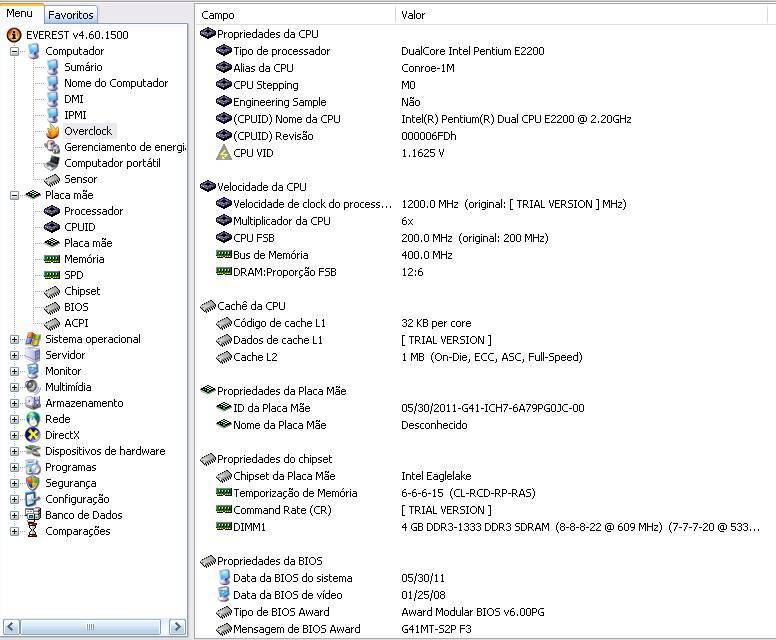Select Sumário in the tree
The width and height of the screenshot is (776, 640).
[x=83, y=67]
